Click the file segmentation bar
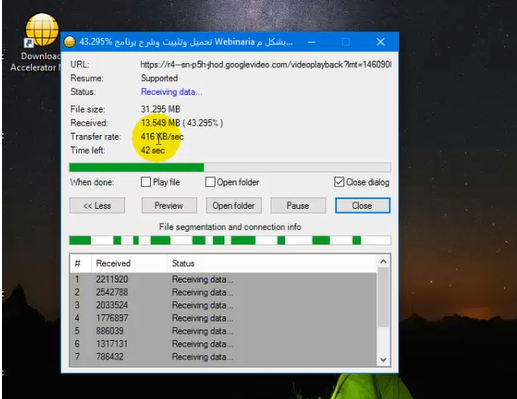The height and width of the screenshot is (399, 517). click(x=230, y=240)
